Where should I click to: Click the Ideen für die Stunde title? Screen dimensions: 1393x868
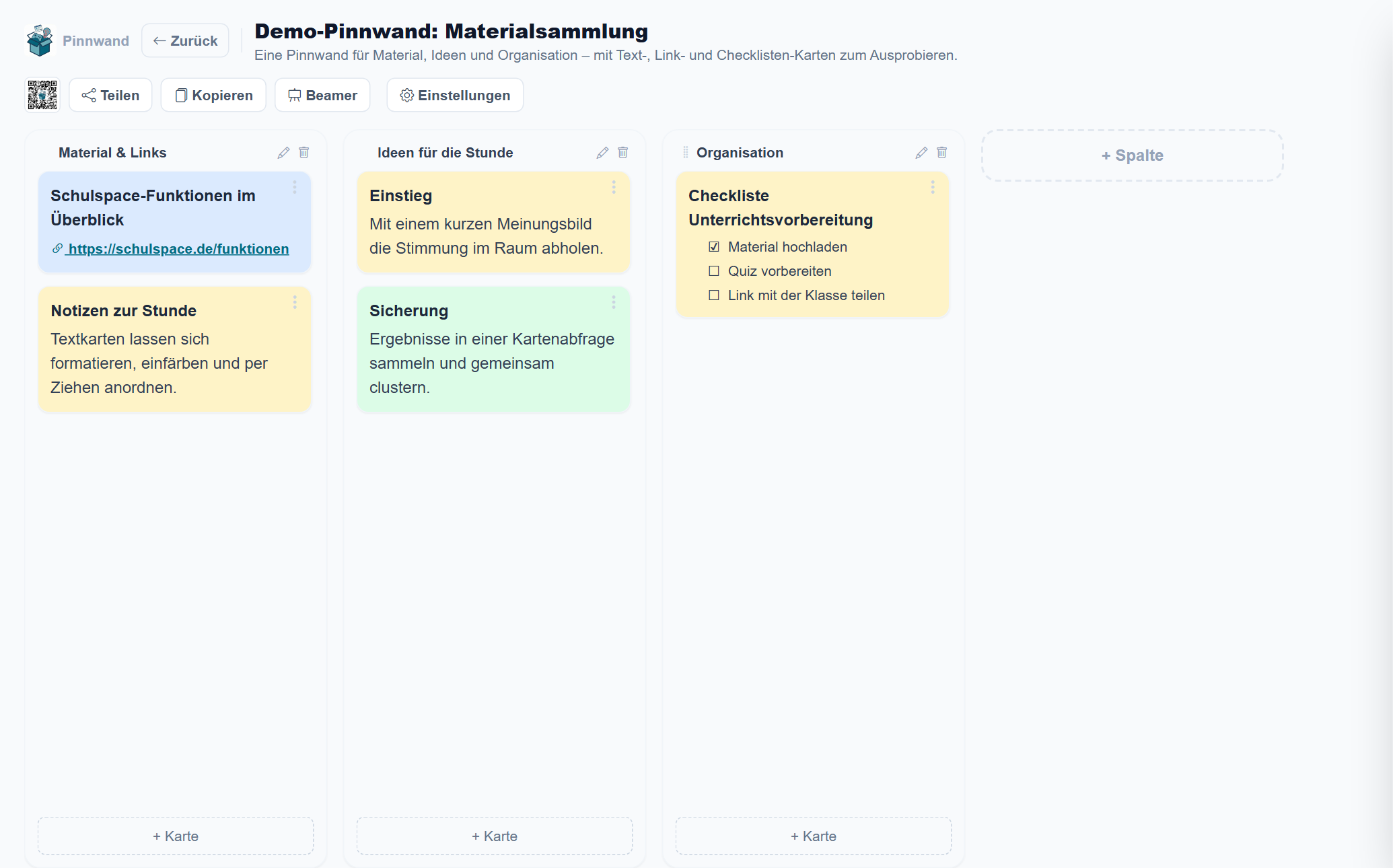click(x=445, y=153)
